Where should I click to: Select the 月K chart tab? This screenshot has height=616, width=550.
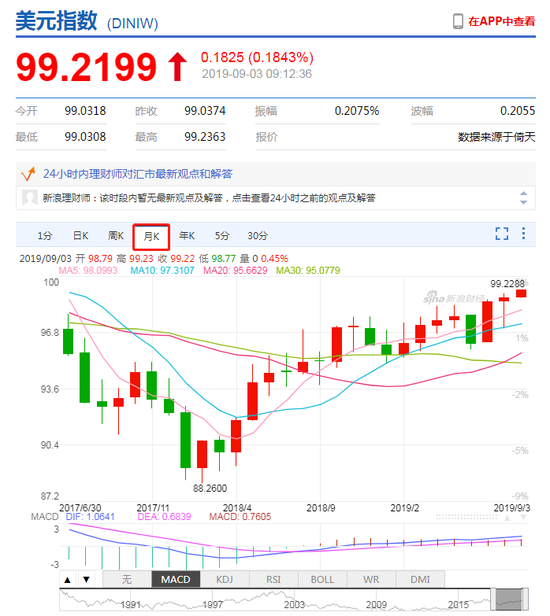151,236
